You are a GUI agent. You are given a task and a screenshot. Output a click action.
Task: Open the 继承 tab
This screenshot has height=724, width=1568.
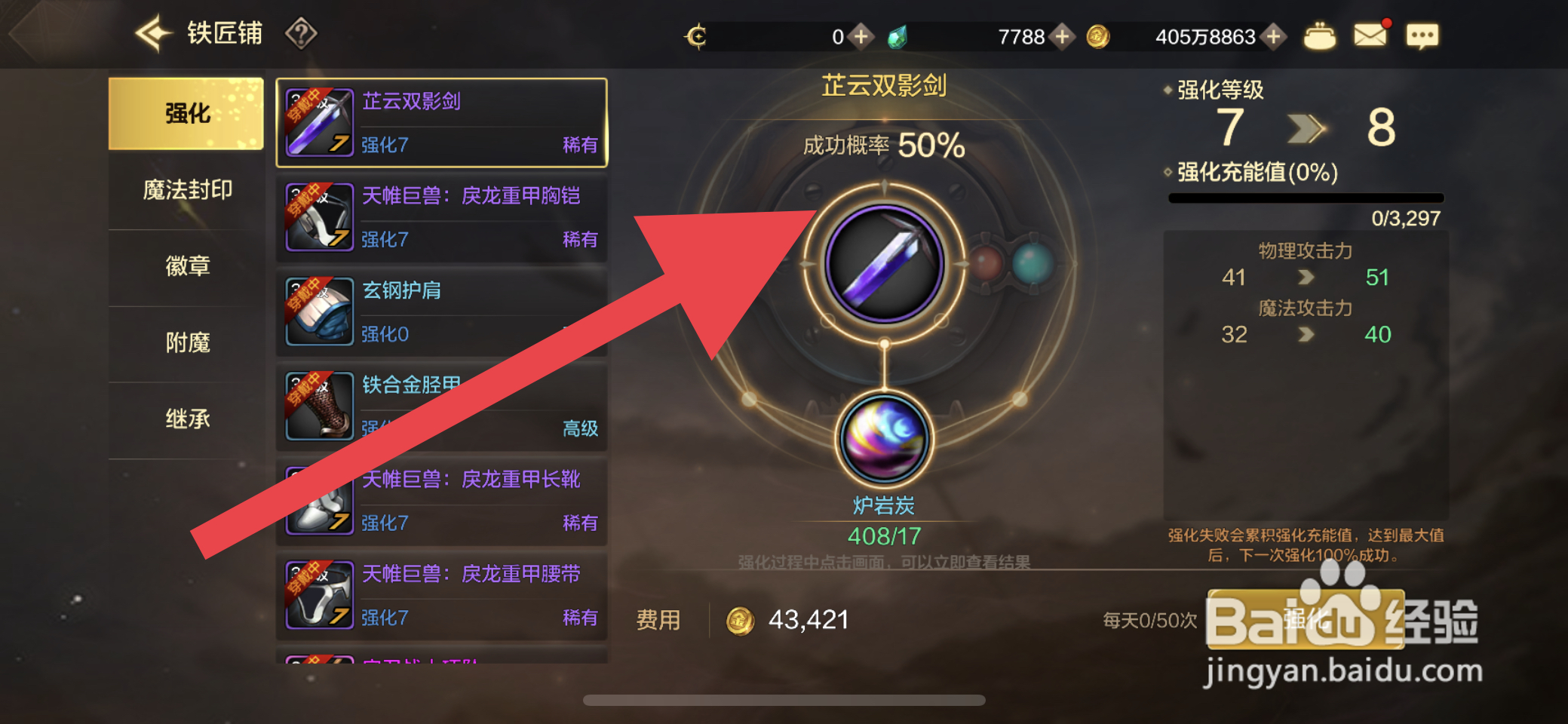pyautogui.click(x=187, y=419)
